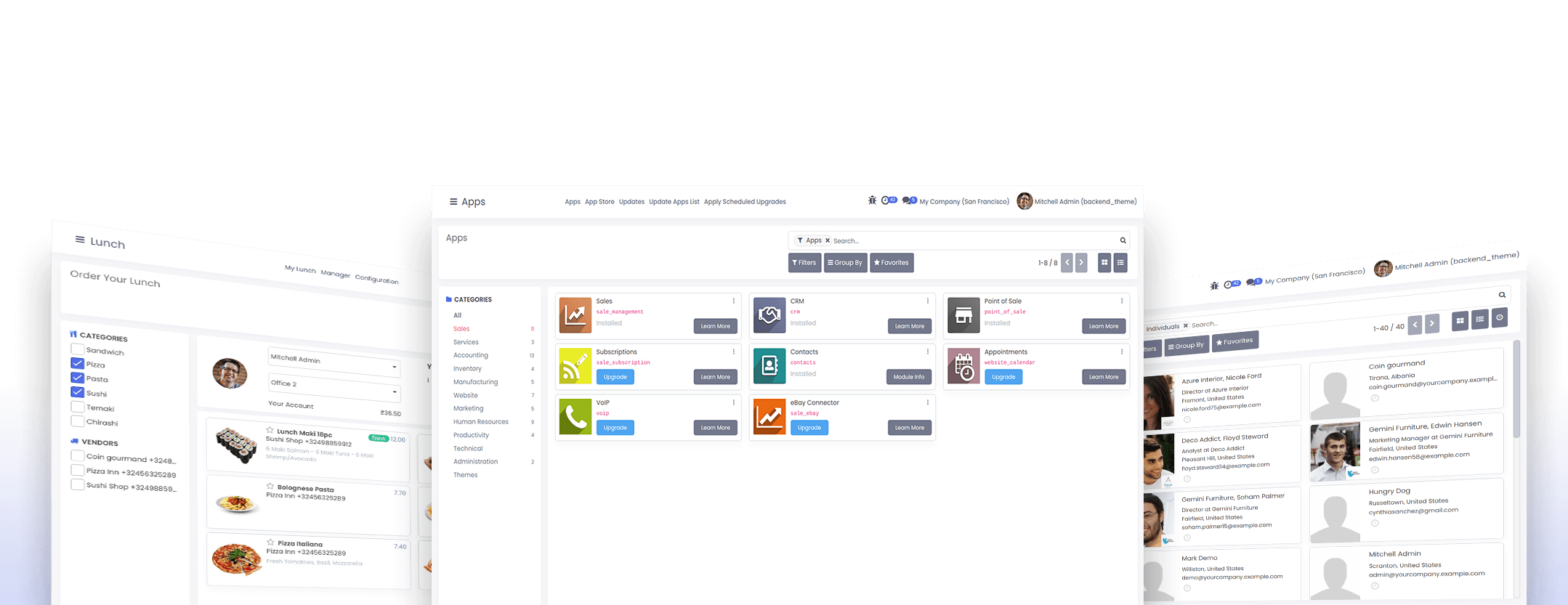
Task: Star the Pizza Italiana item
Action: [x=270, y=542]
